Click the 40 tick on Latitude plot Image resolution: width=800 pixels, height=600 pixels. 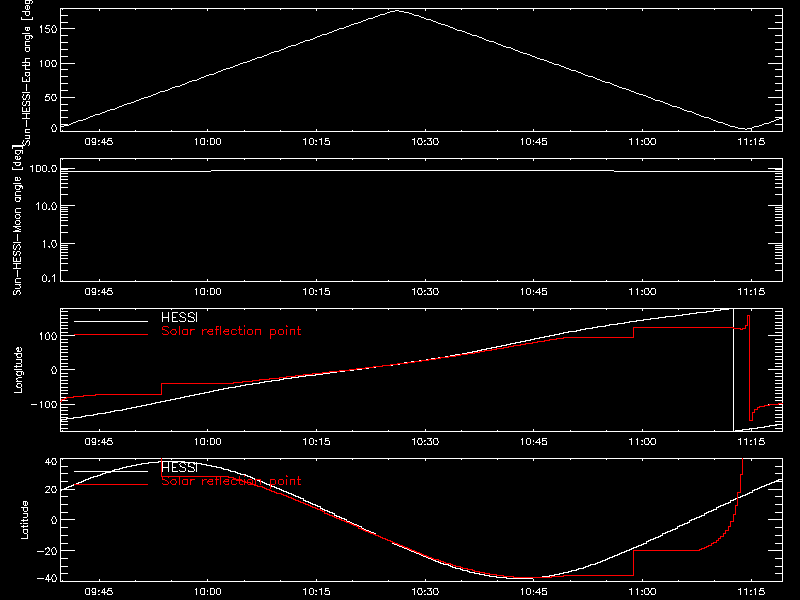tap(51, 462)
